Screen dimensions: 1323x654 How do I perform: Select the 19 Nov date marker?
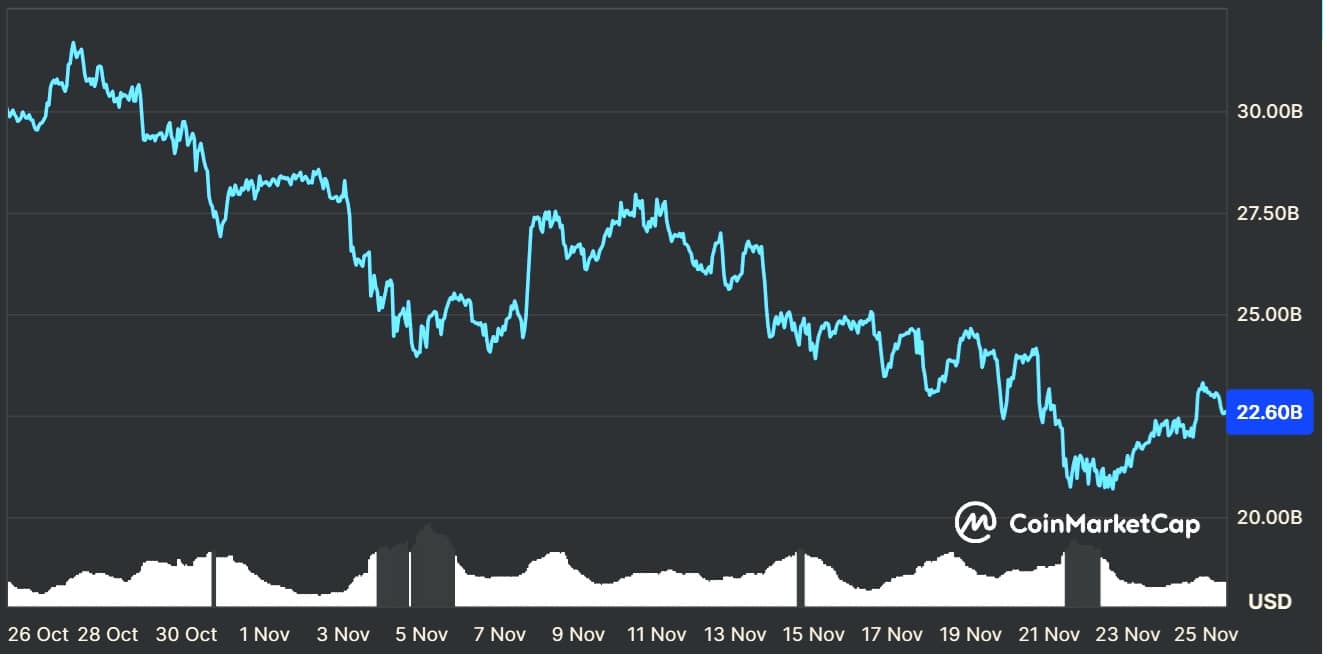(x=970, y=634)
